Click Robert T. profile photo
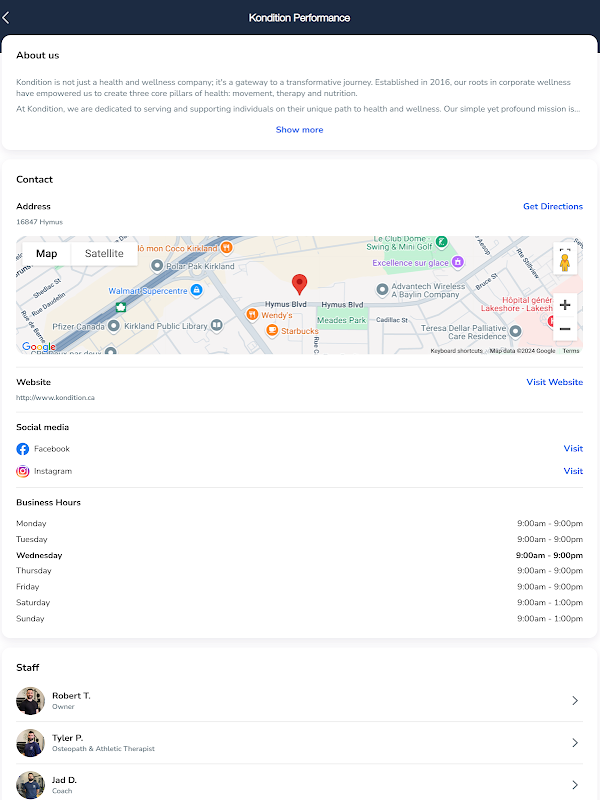This screenshot has width=600, height=800. (x=31, y=701)
